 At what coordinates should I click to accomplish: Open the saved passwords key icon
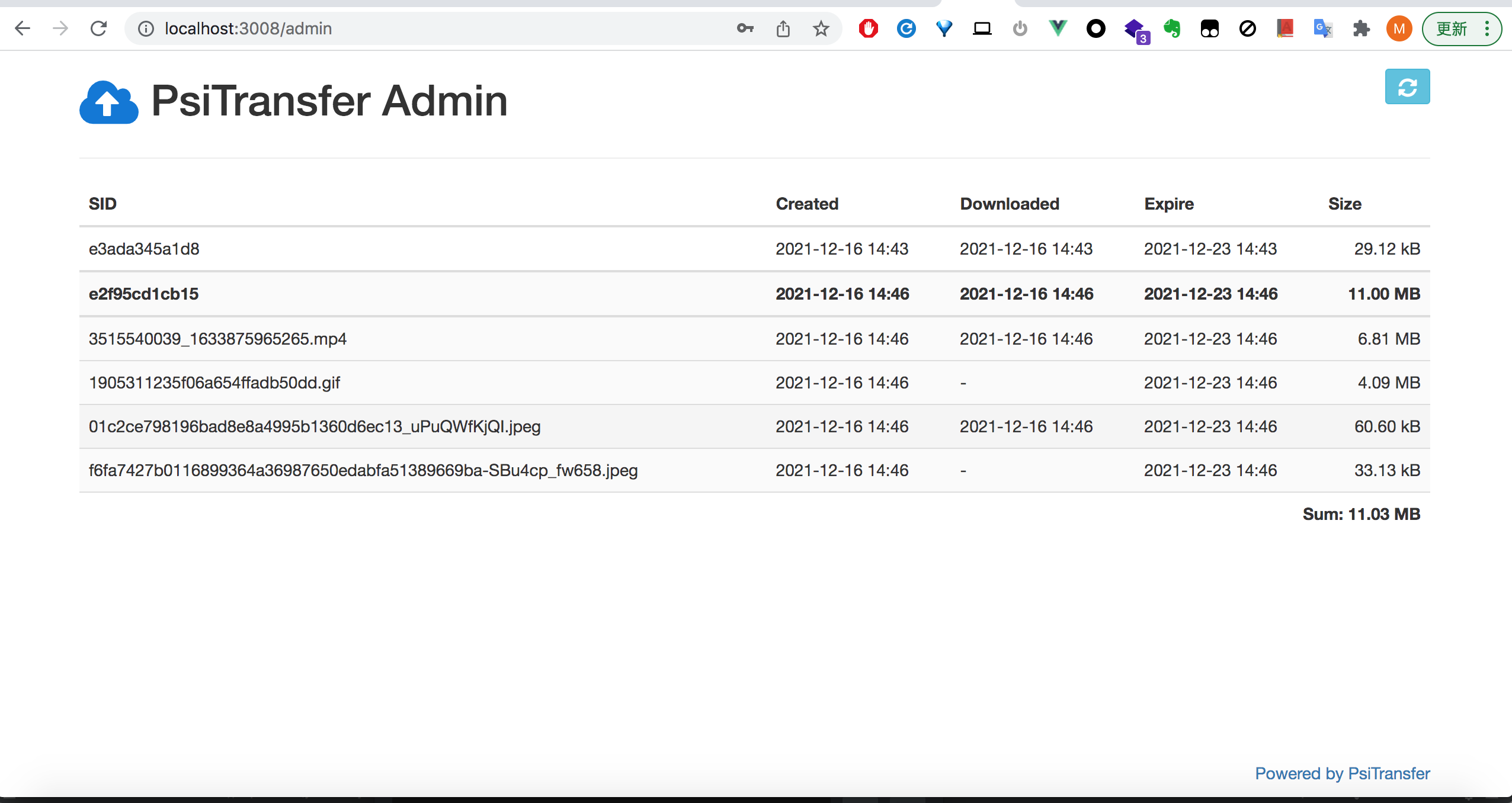[x=745, y=28]
